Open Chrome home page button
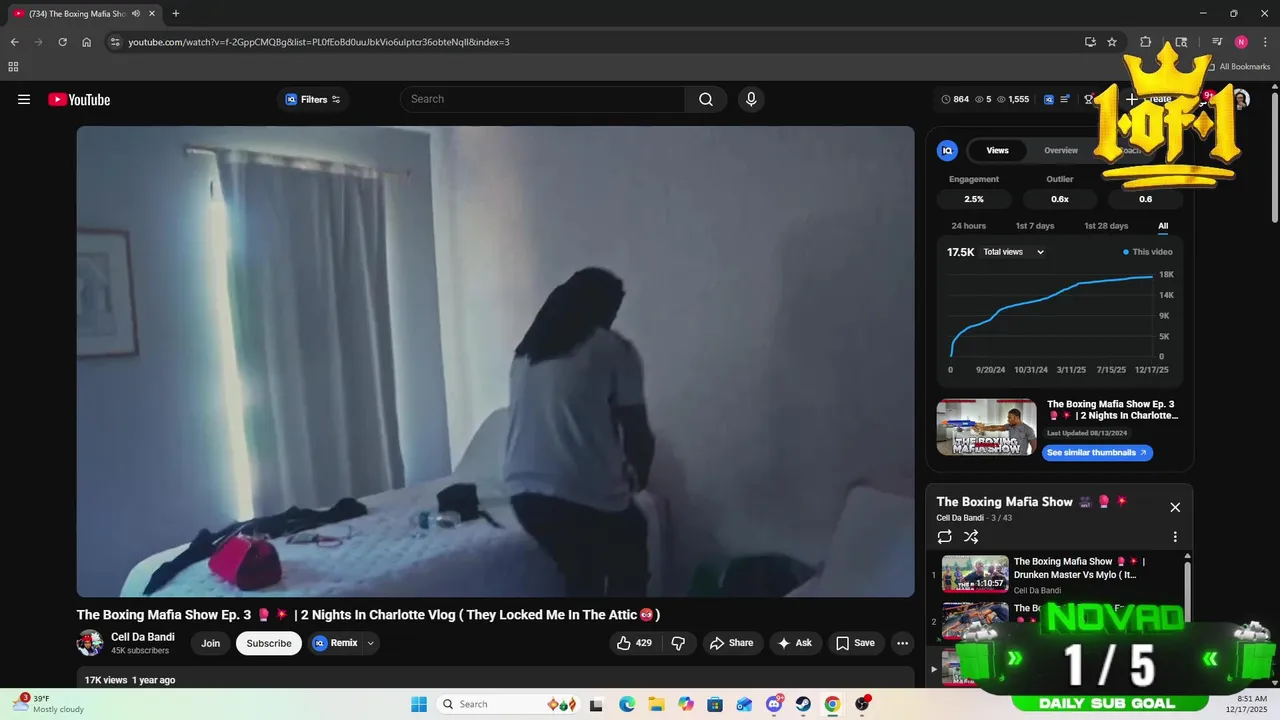 (87, 42)
